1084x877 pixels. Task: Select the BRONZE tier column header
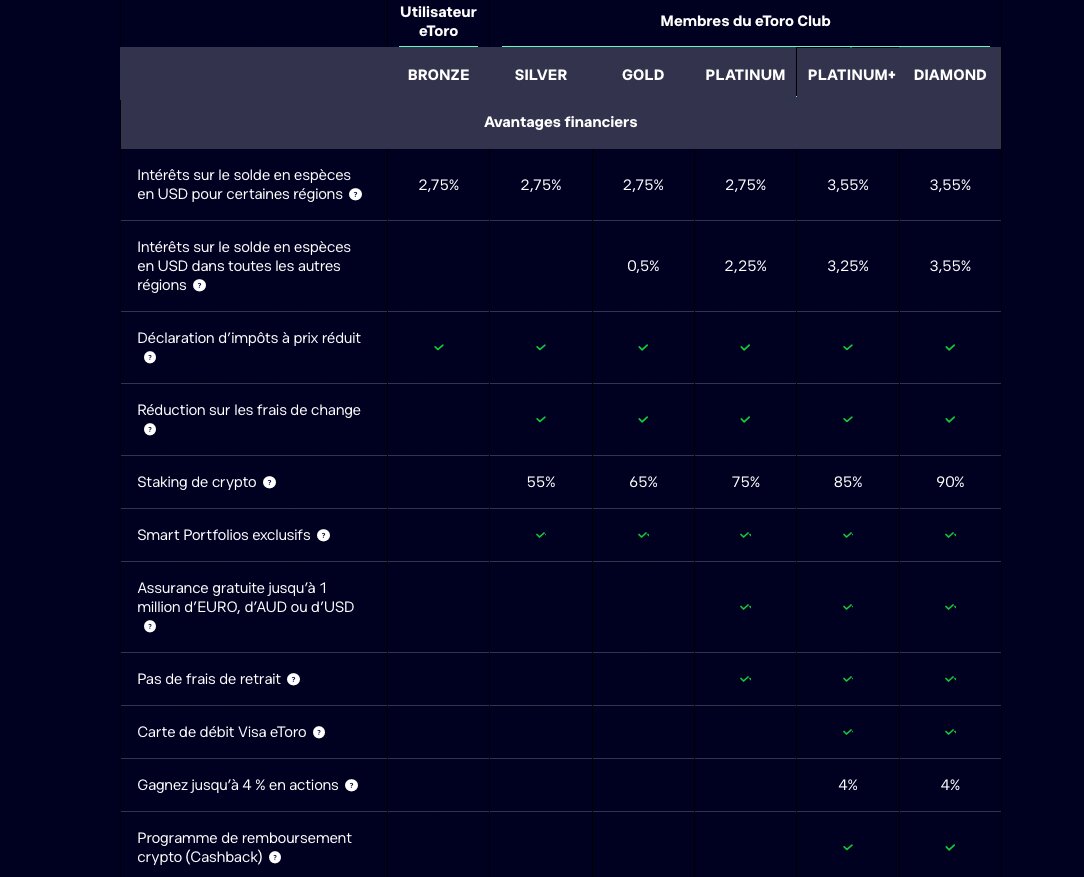438,75
